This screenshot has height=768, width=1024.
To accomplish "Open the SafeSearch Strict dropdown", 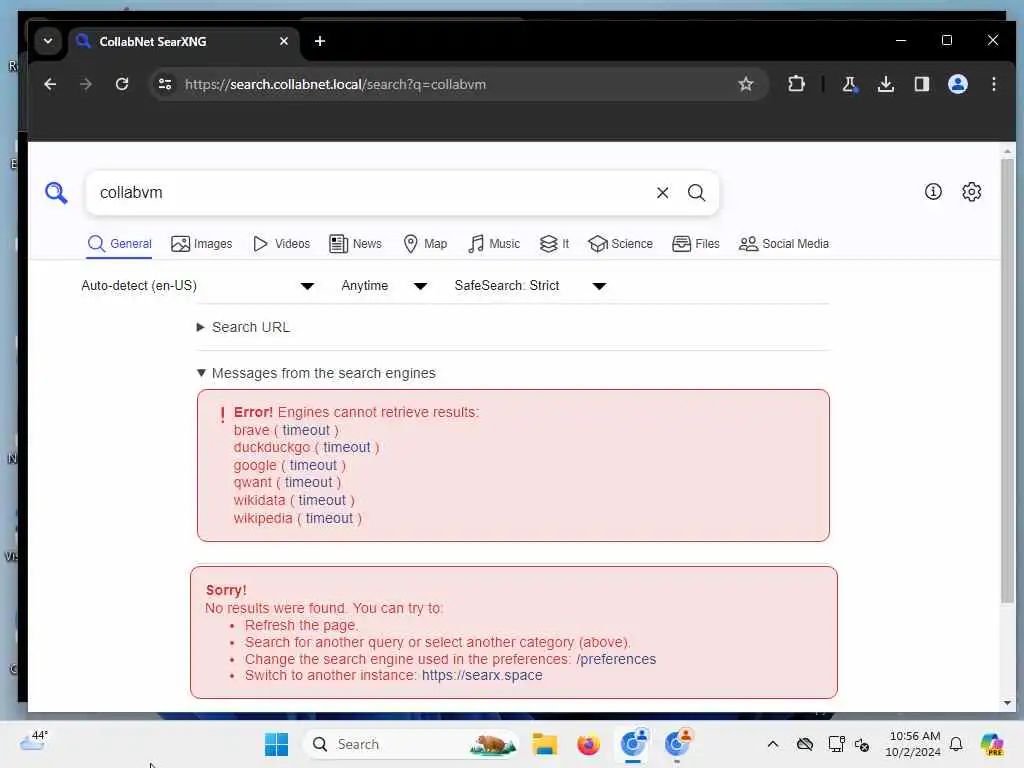I will [530, 285].
